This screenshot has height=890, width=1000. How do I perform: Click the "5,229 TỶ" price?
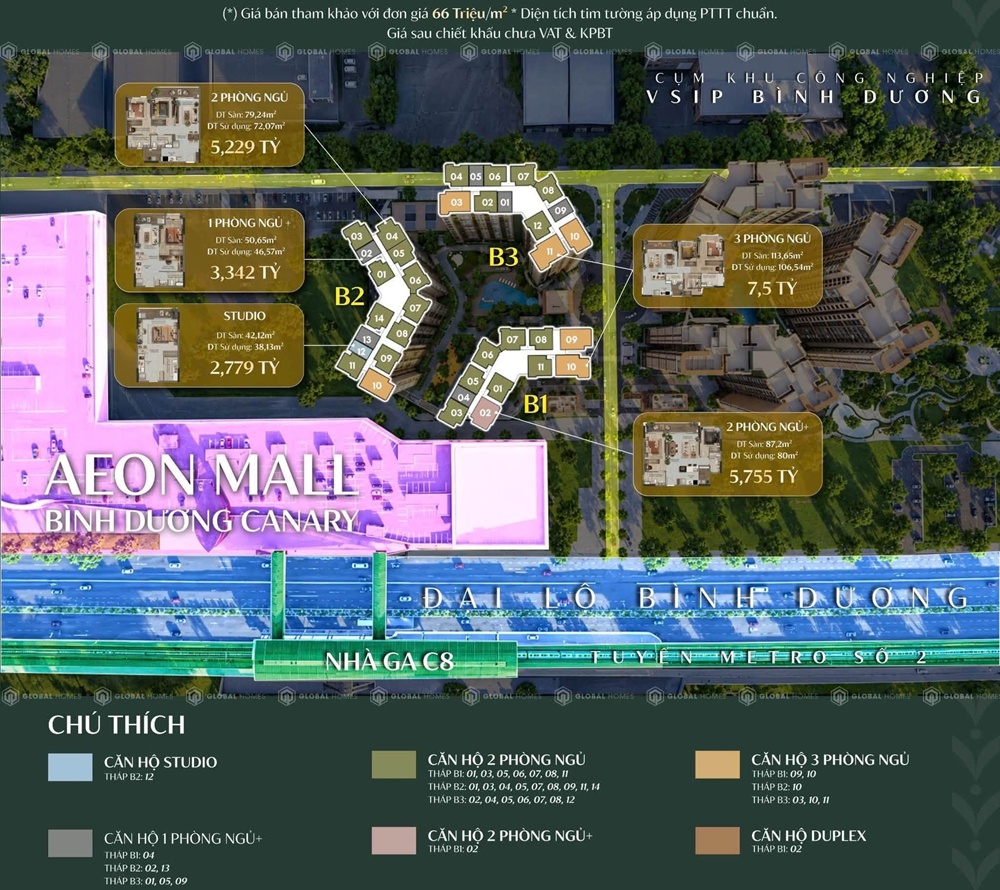pyautogui.click(x=246, y=147)
